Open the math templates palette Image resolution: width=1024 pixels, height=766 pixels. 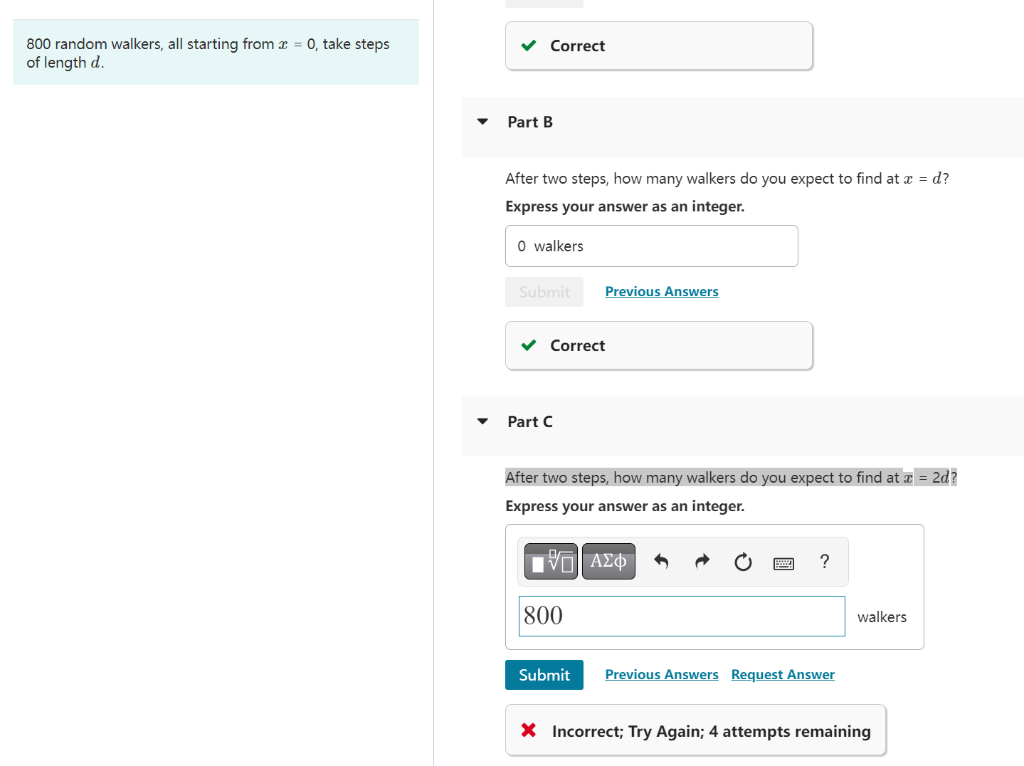click(x=549, y=561)
